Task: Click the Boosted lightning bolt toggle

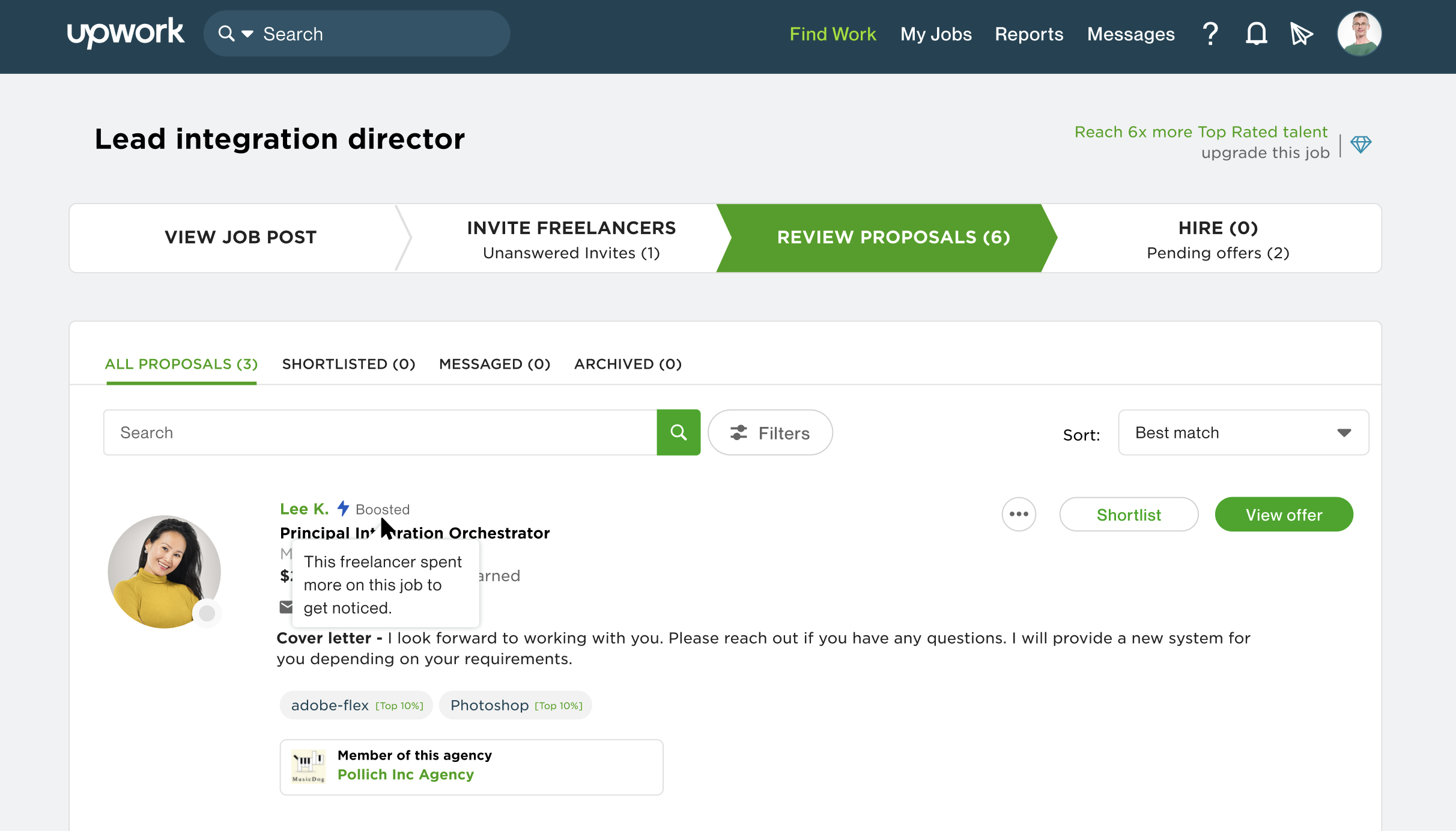Action: click(x=343, y=509)
